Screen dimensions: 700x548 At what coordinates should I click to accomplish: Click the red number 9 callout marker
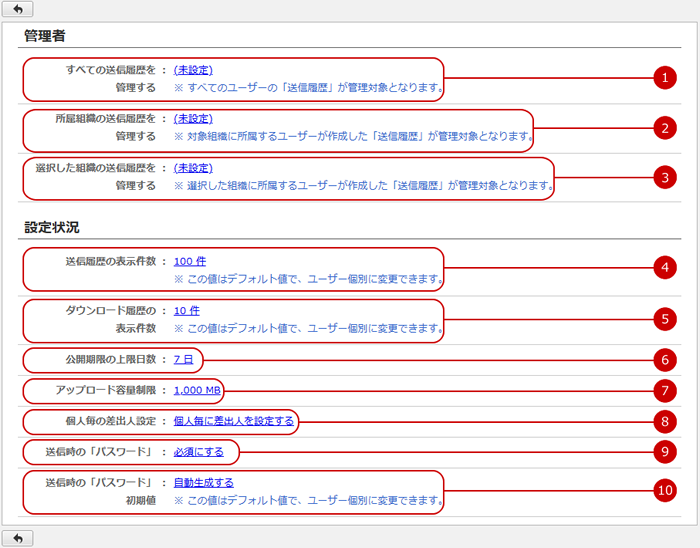point(664,452)
